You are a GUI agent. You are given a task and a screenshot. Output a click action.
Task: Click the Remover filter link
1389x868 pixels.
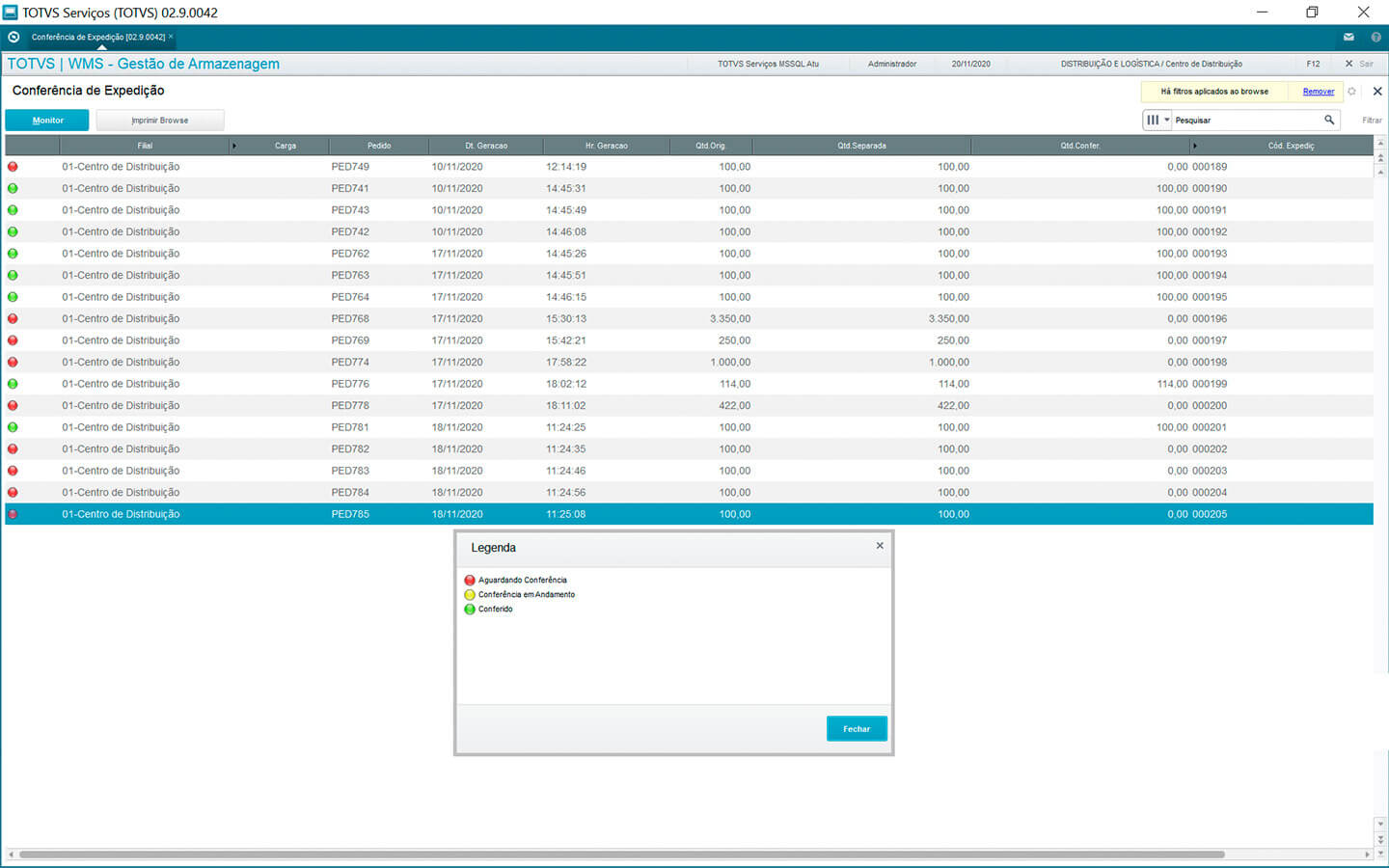click(x=1319, y=92)
